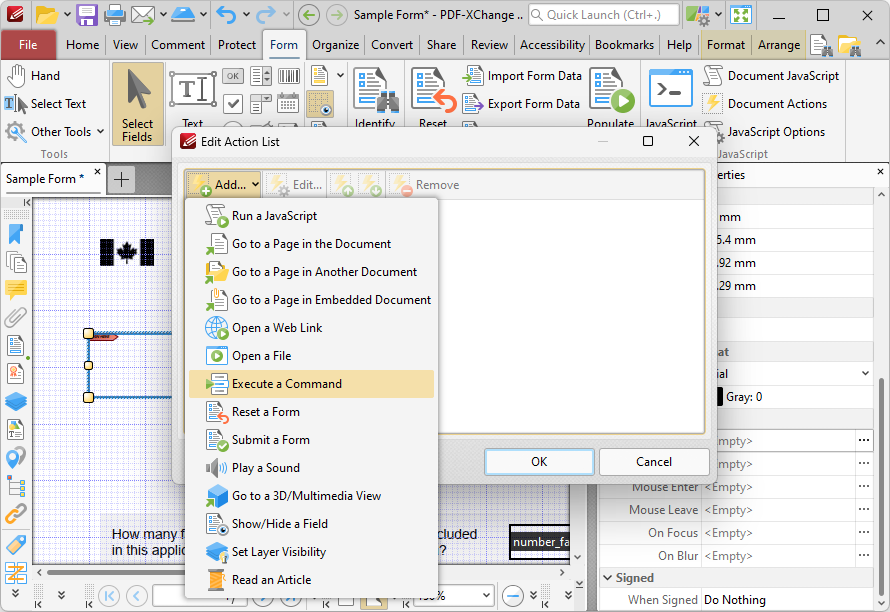
Task: Select the Hand tool
Action: [33, 76]
